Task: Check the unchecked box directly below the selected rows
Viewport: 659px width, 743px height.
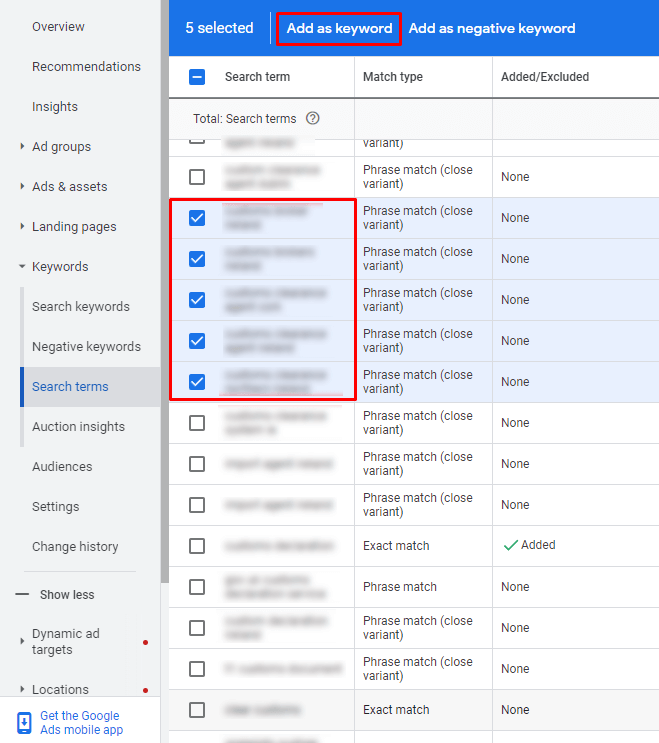Action: 197,423
